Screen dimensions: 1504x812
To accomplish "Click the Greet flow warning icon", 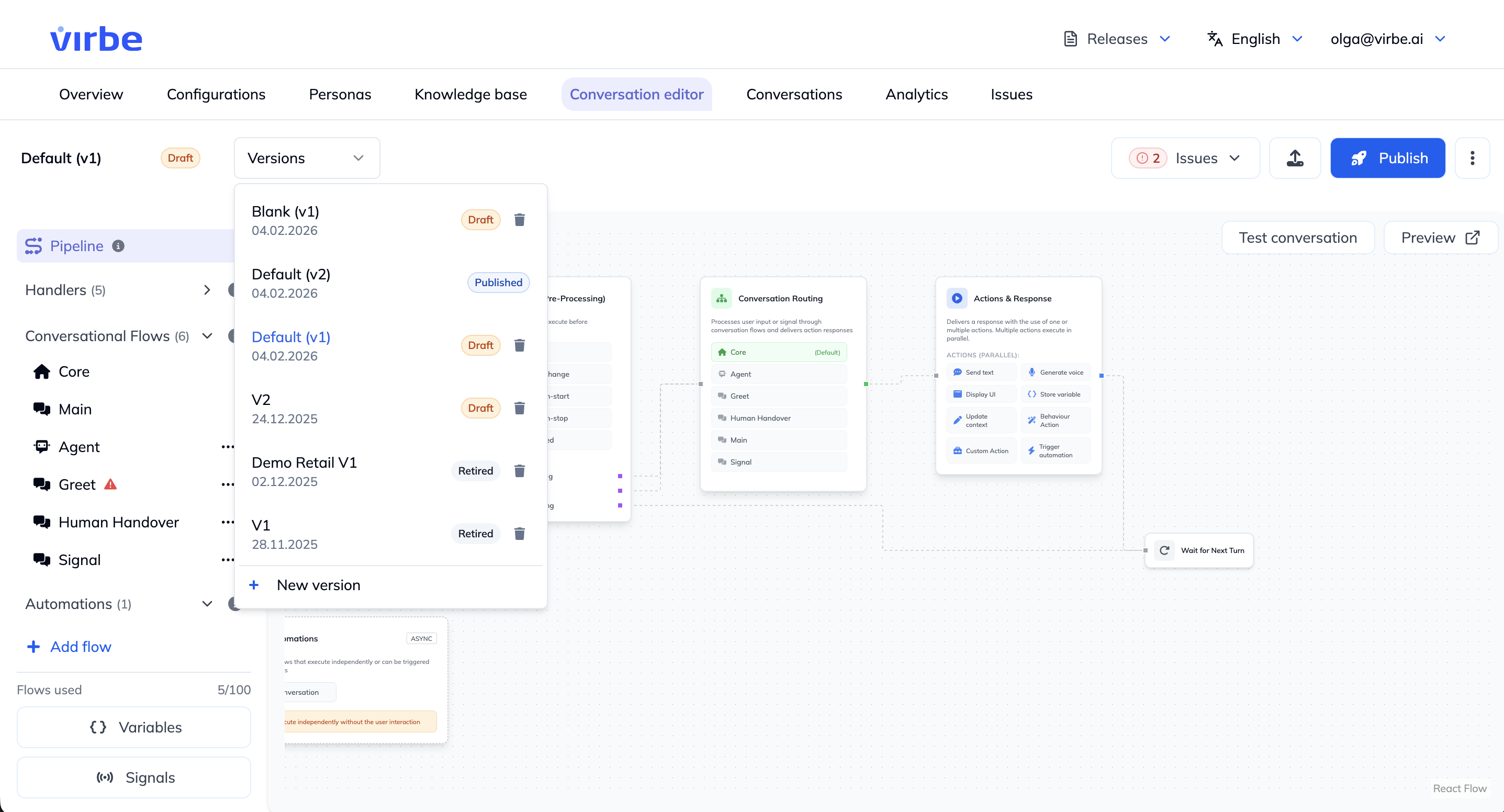I will tap(110, 484).
